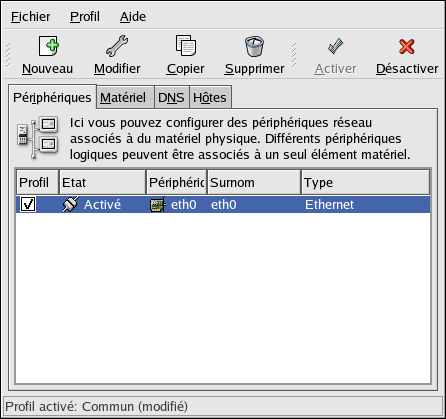The width and height of the screenshot is (446, 419).
Task: Switch to the DNS tab
Action: click(x=171, y=97)
